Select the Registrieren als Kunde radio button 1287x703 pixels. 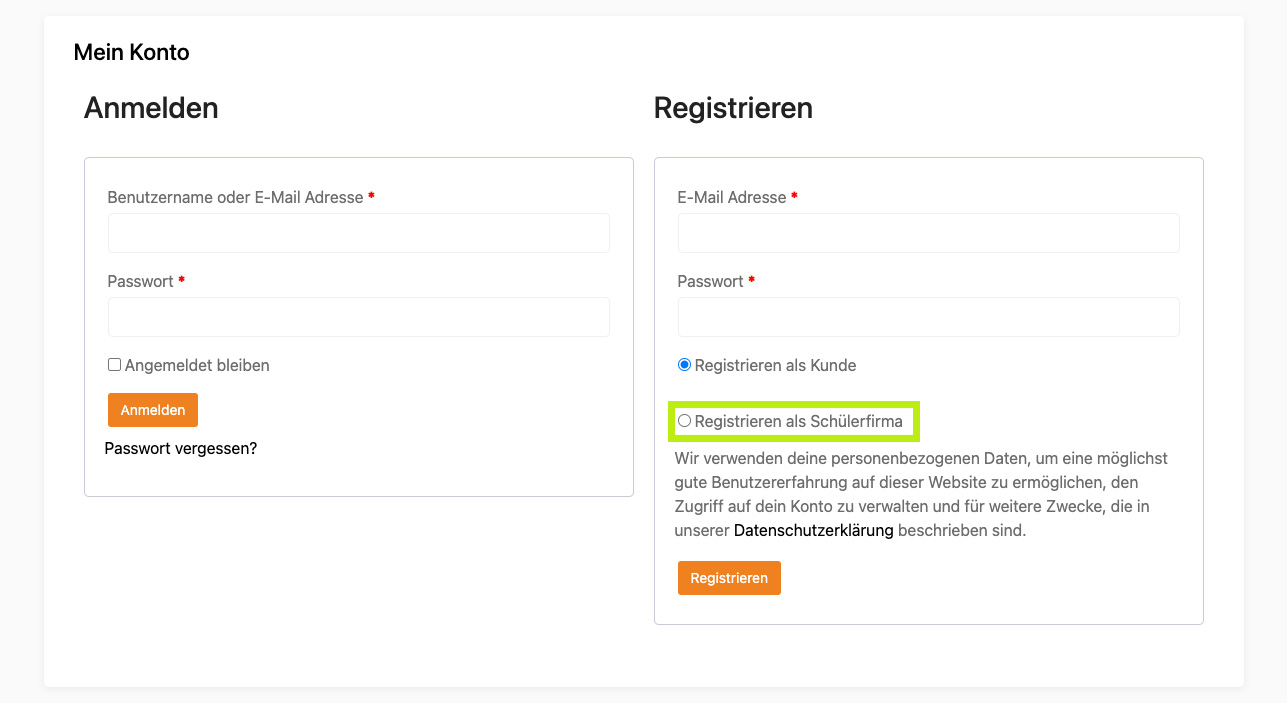point(685,365)
